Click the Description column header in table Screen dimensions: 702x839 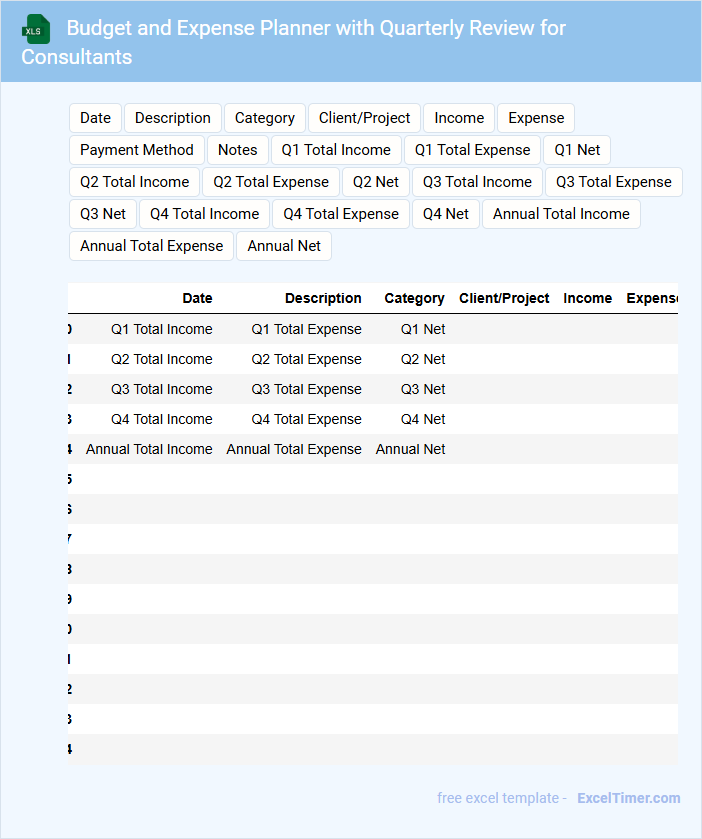(x=323, y=298)
